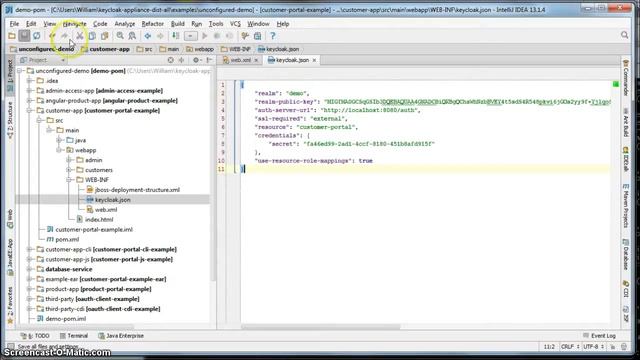Screen dimensions: 640x360
Task: Collapse the WEB-INF folder node
Action: point(69,180)
